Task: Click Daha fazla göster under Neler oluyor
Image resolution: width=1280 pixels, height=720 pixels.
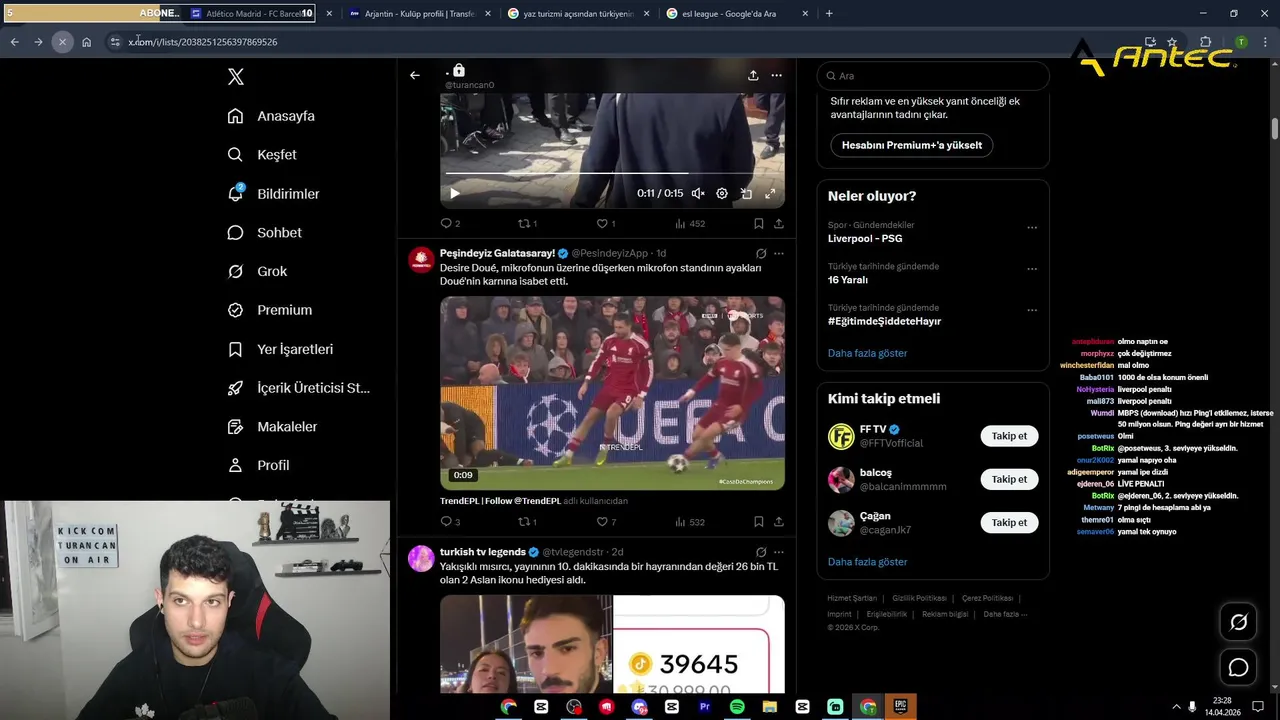Action: pos(867,353)
